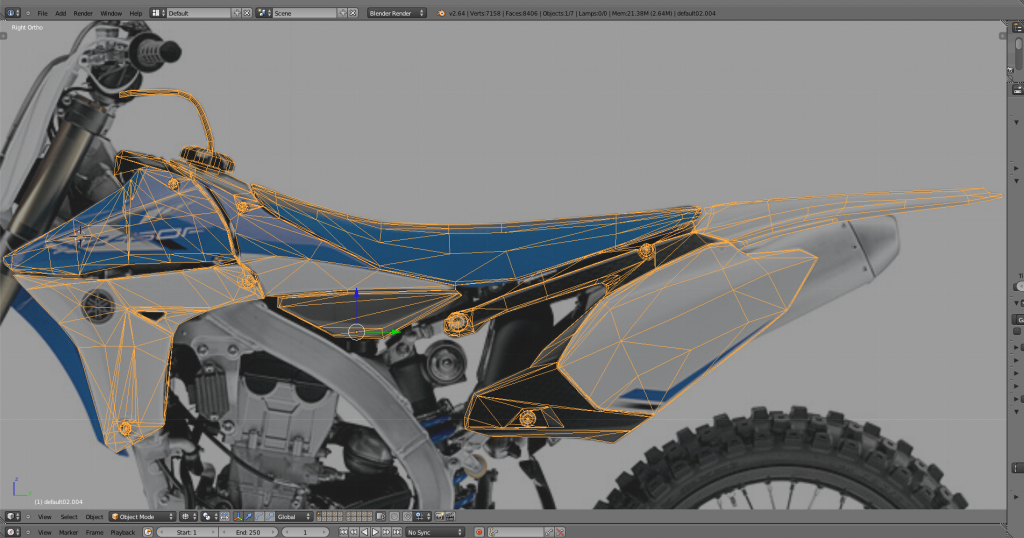Open the No Sync dropdown
Screen dimensions: 1024x538
coord(434,532)
